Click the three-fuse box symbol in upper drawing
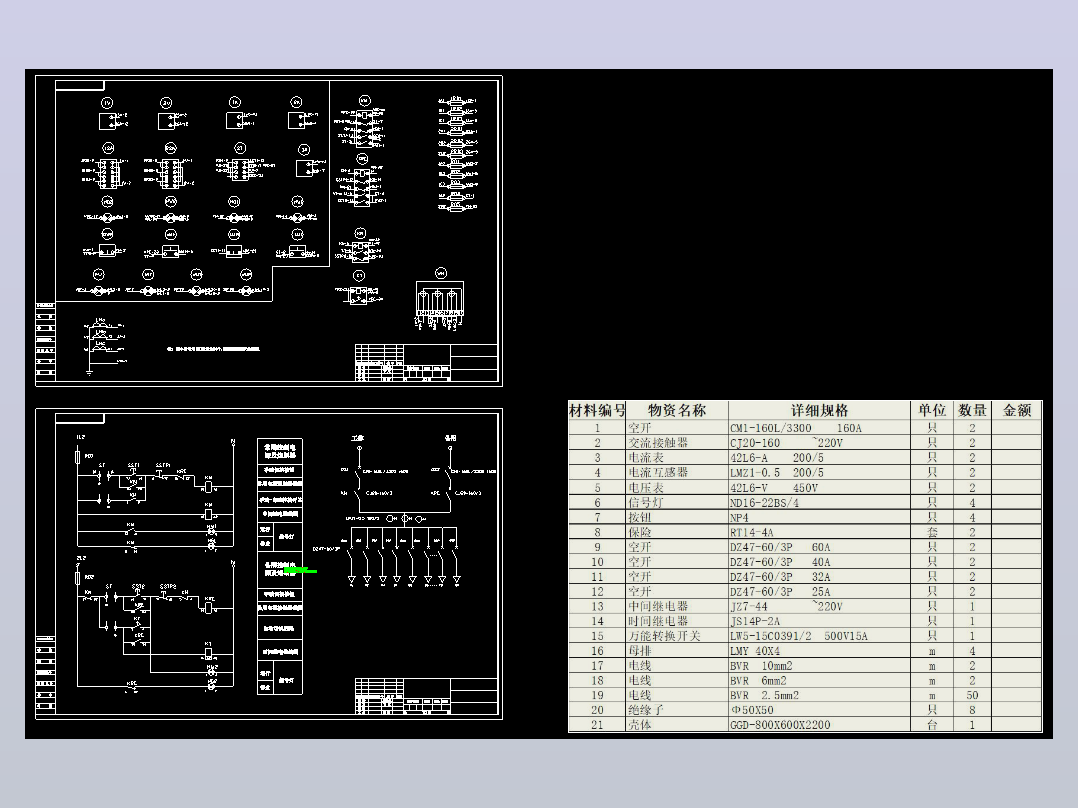This screenshot has width=1078, height=808. pyautogui.click(x=440, y=301)
